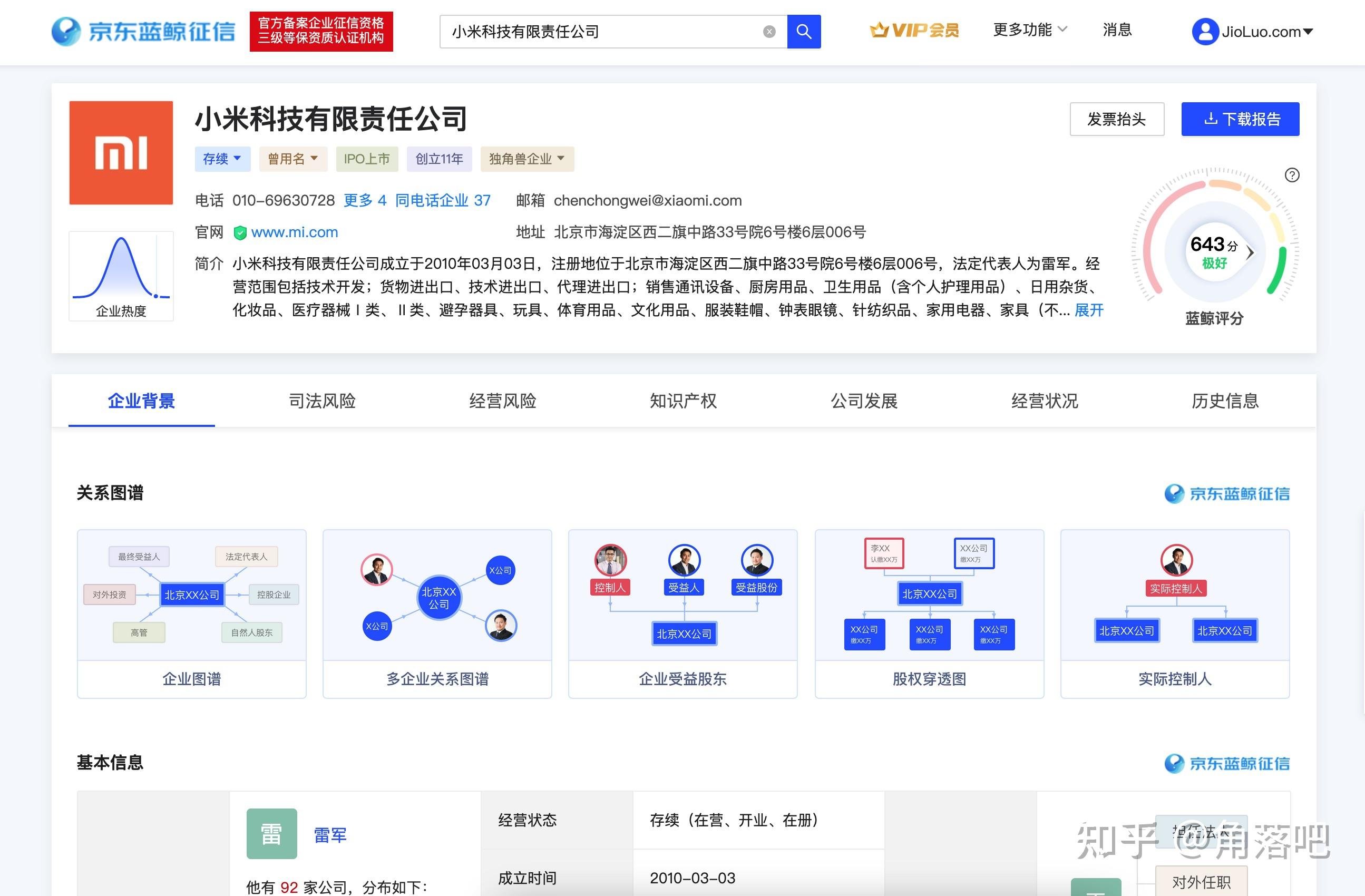Open the 雷军 legal representative link
1365x896 pixels.
tap(330, 835)
